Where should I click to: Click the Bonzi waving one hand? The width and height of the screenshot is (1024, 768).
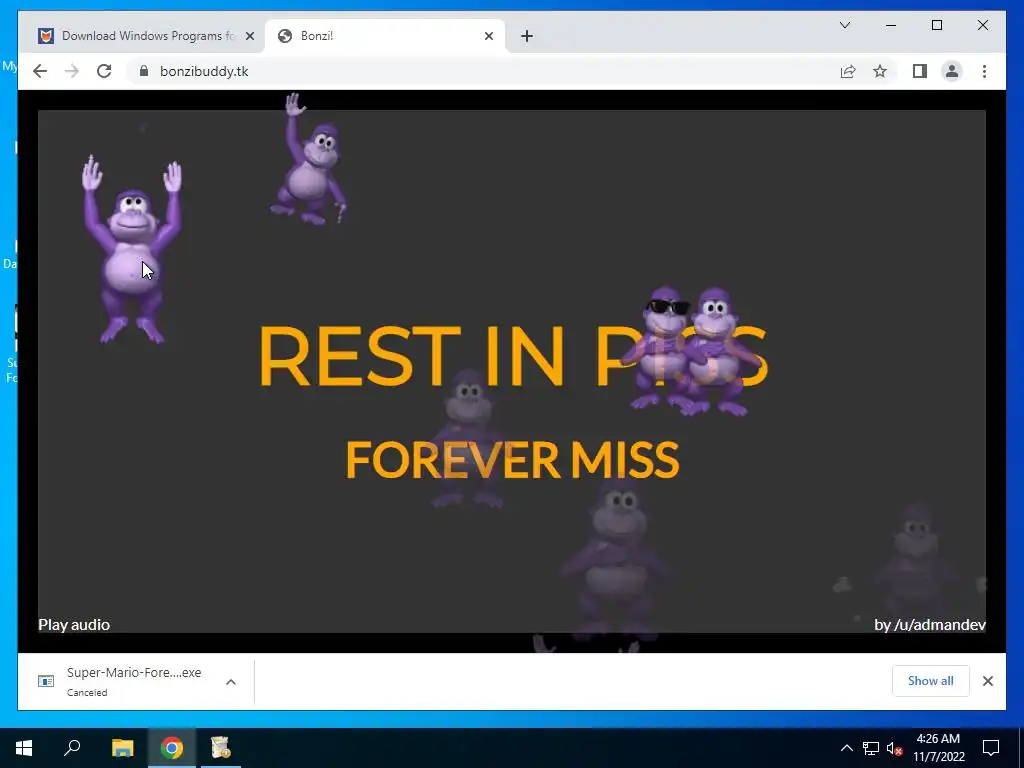click(308, 160)
